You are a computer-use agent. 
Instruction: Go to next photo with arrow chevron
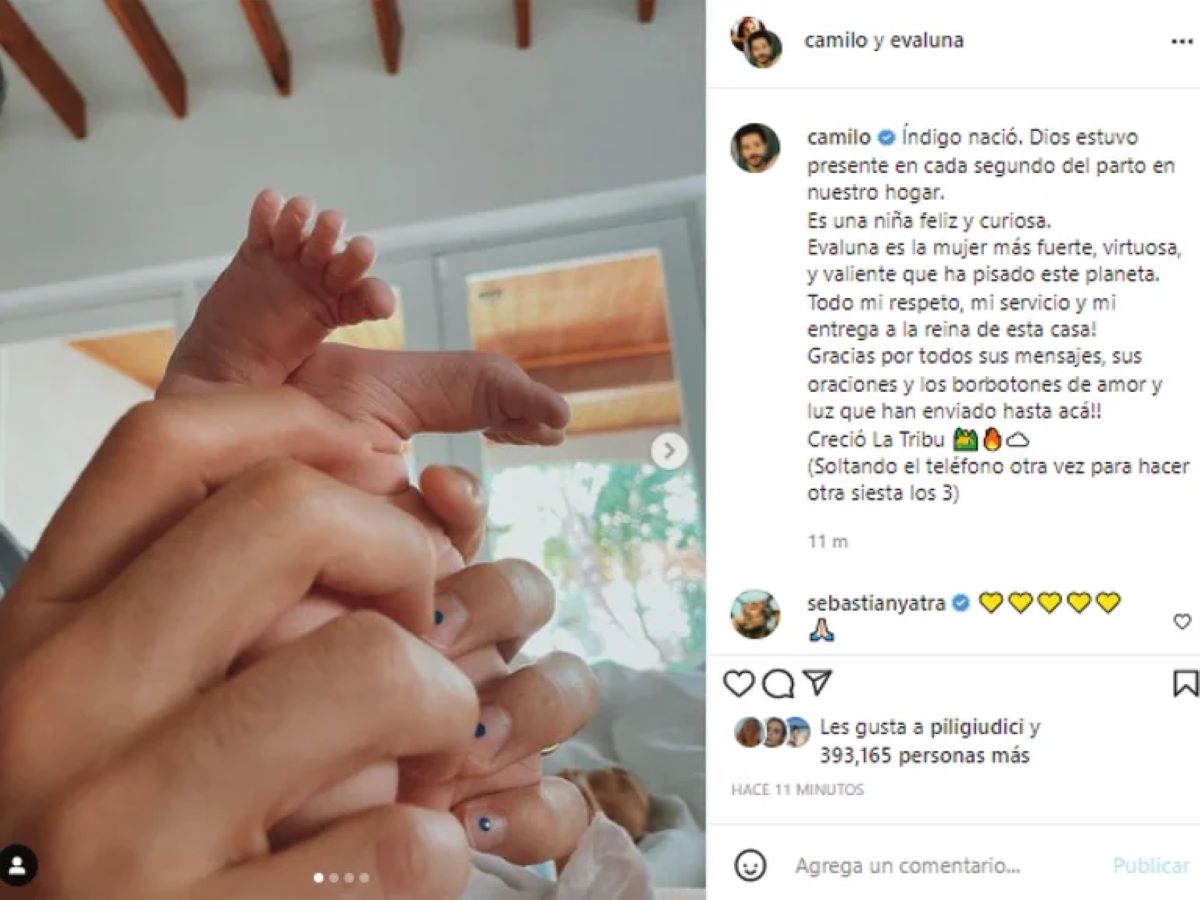pyautogui.click(x=669, y=451)
